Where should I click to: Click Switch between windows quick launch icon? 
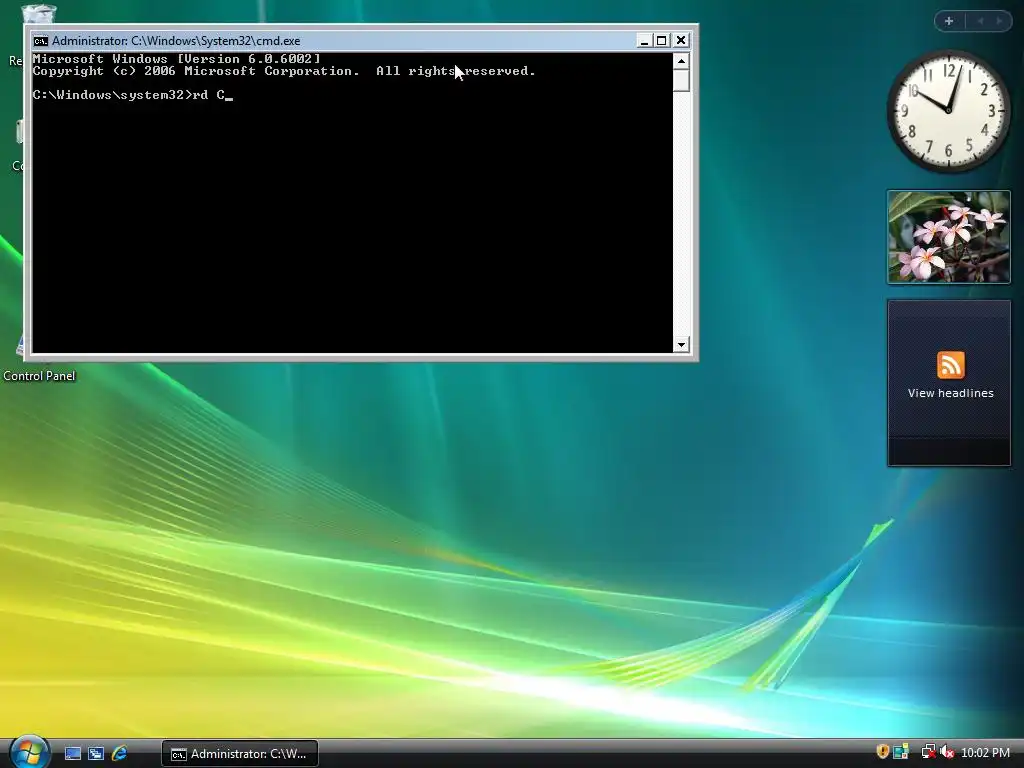96,754
